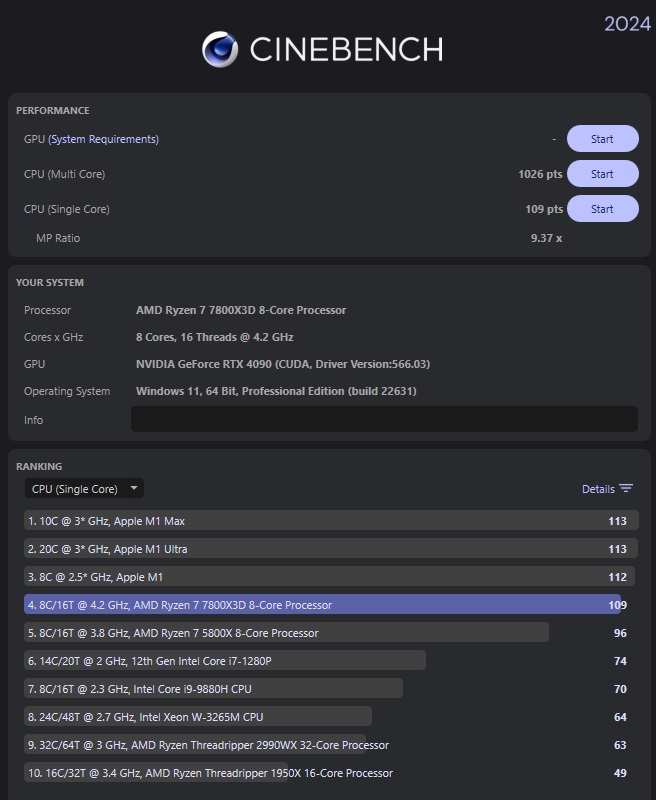Click the Details filter icon
This screenshot has width=656, height=800.
(x=626, y=488)
